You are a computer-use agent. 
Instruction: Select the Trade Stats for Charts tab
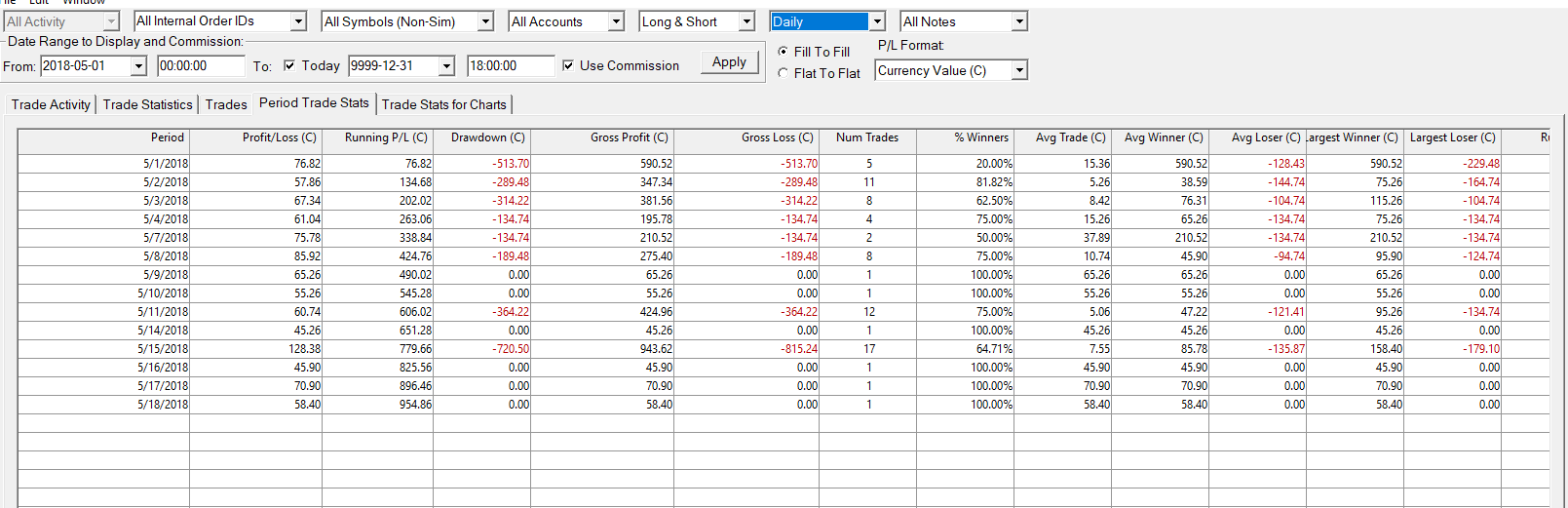click(443, 104)
